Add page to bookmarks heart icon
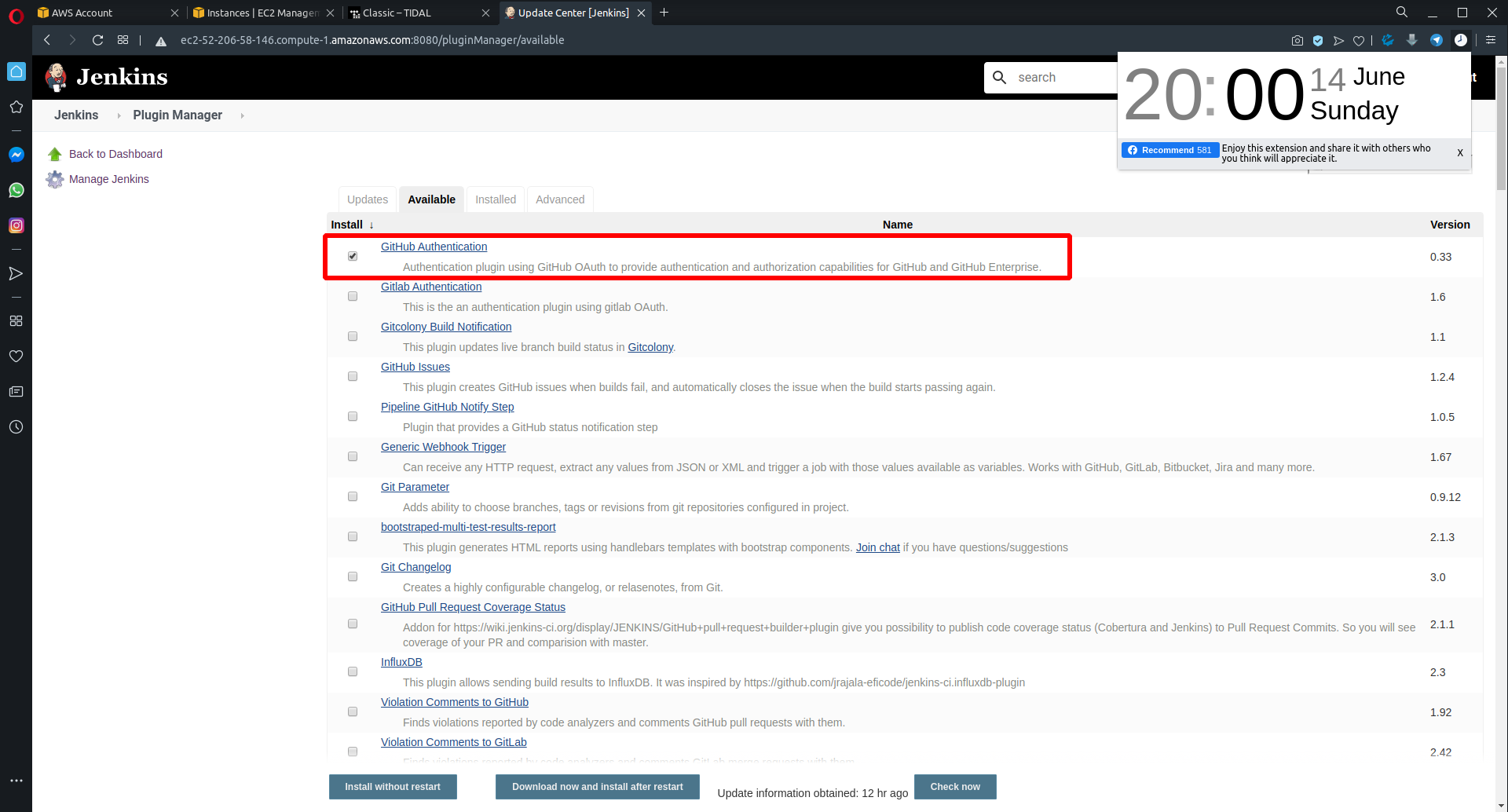This screenshot has width=1508, height=812. (1359, 40)
